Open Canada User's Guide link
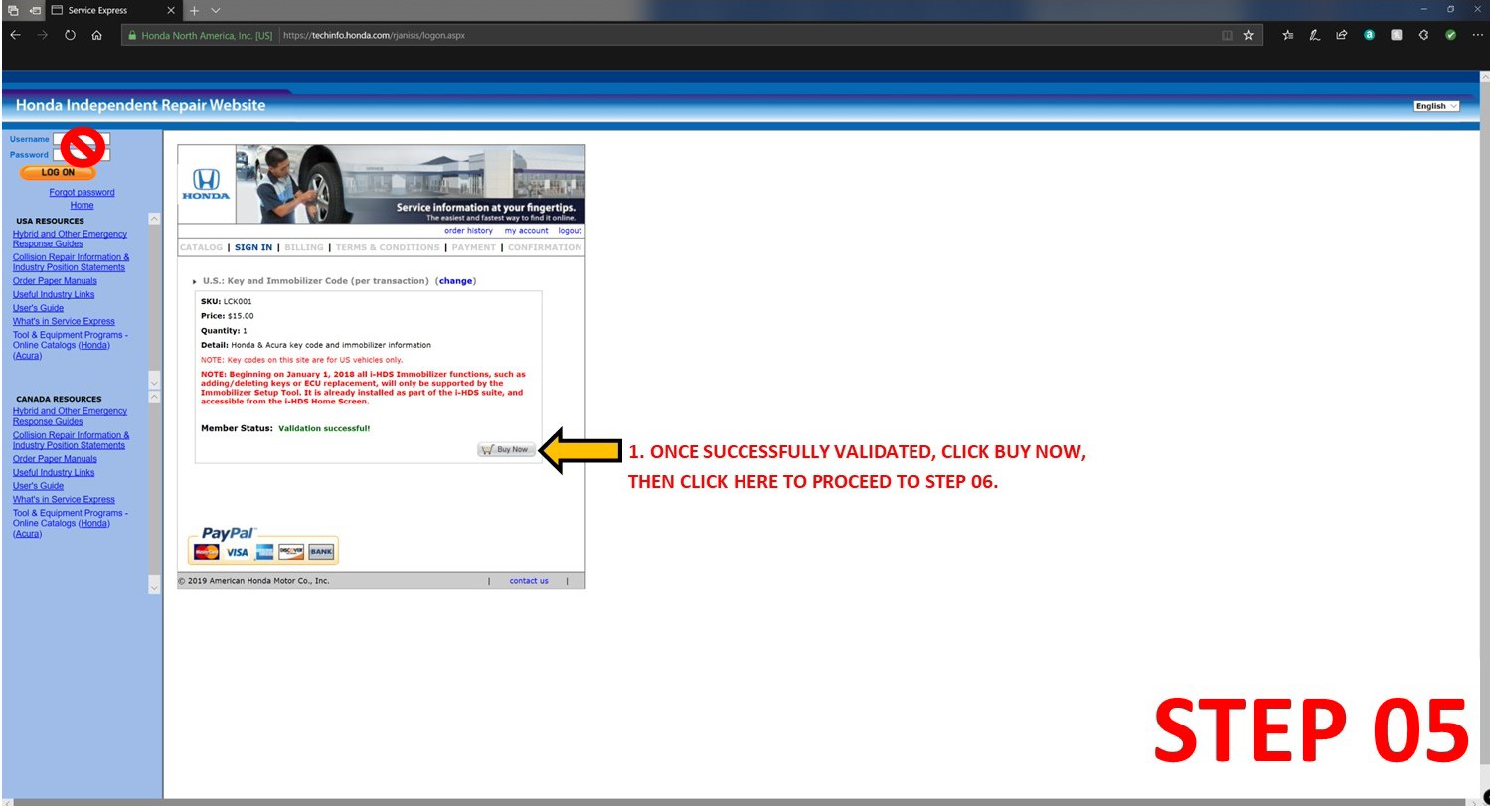Image resolution: width=1490 pixels, height=806 pixels. [38, 486]
